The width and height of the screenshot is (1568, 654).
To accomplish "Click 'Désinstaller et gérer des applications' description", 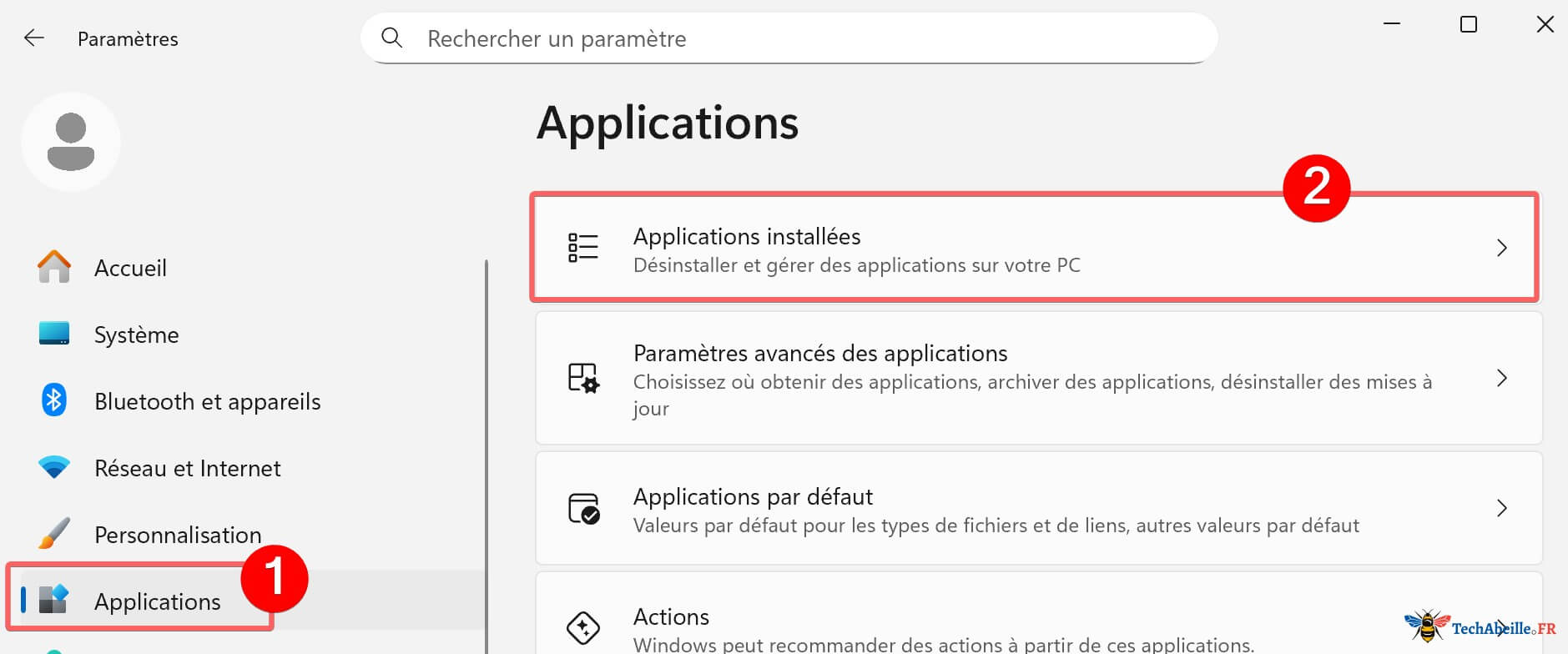I will point(857,265).
